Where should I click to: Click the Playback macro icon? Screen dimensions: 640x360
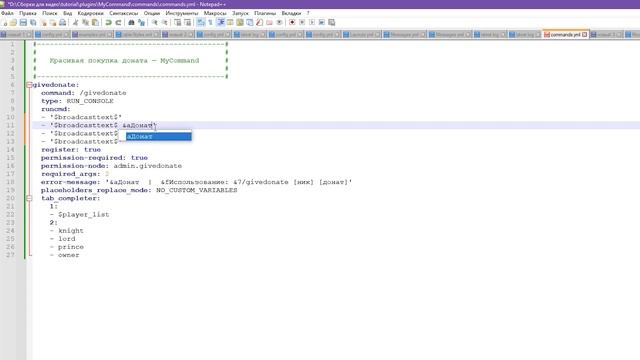pos(312,22)
